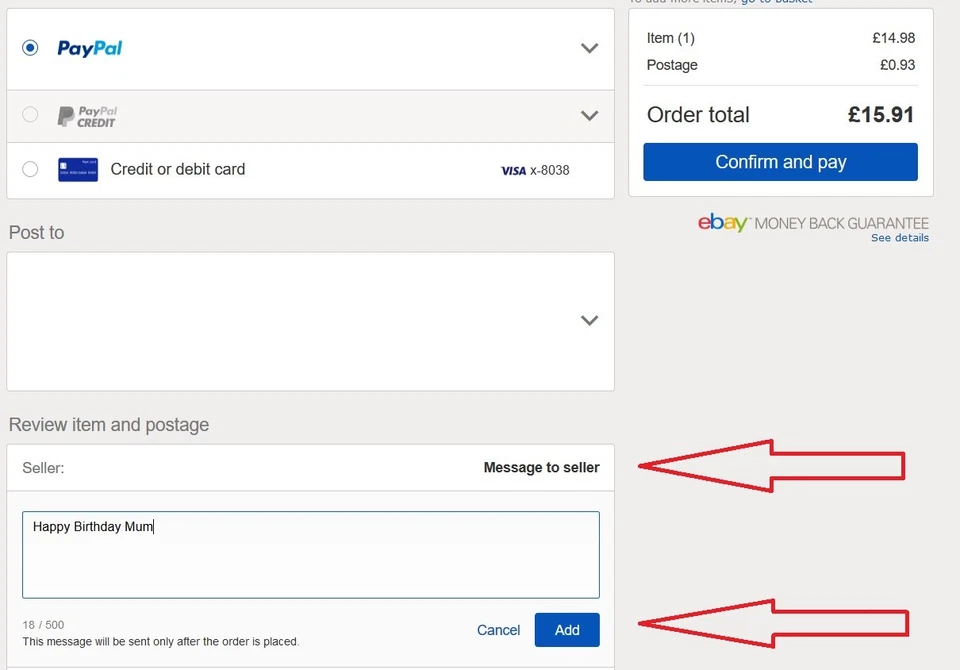Expand the Post to address chevron
Image resolution: width=960 pixels, height=670 pixels.
pyautogui.click(x=589, y=321)
